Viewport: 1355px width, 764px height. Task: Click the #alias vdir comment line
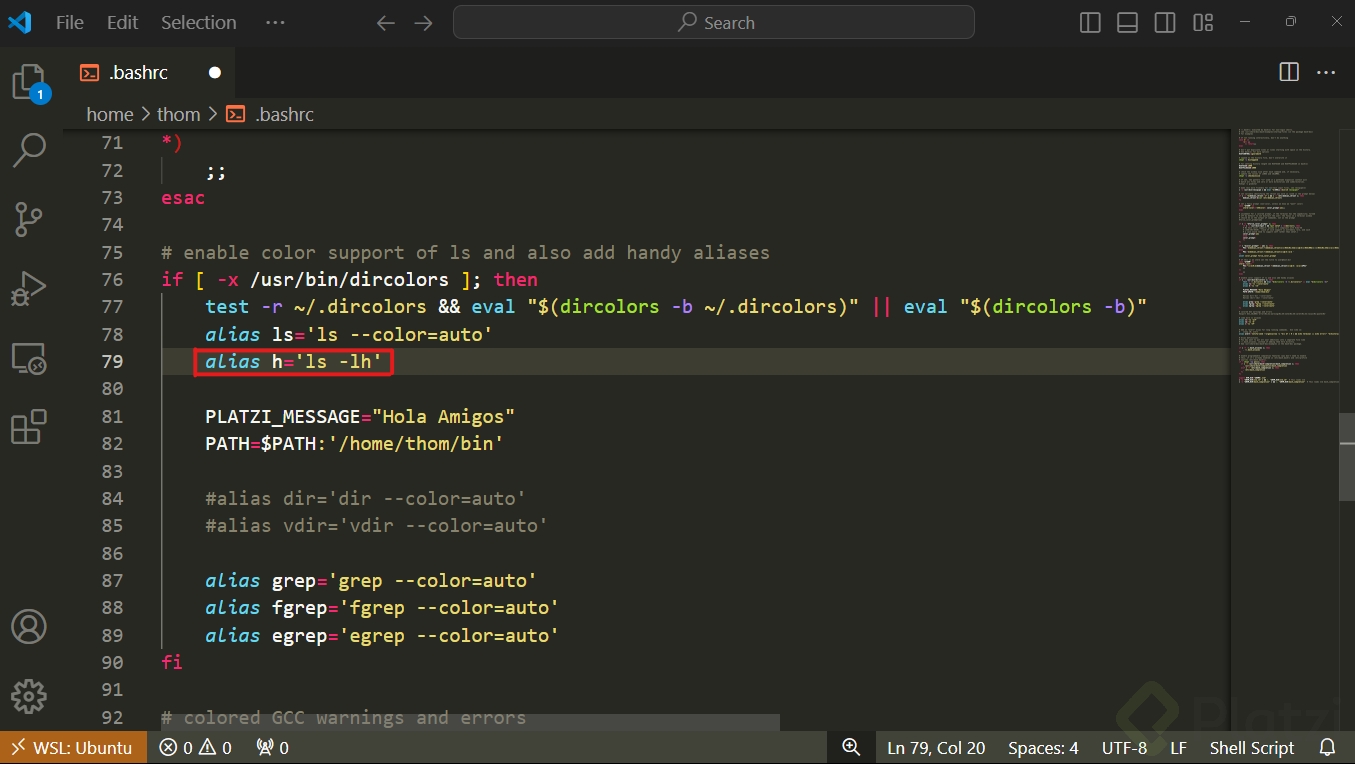coord(377,525)
